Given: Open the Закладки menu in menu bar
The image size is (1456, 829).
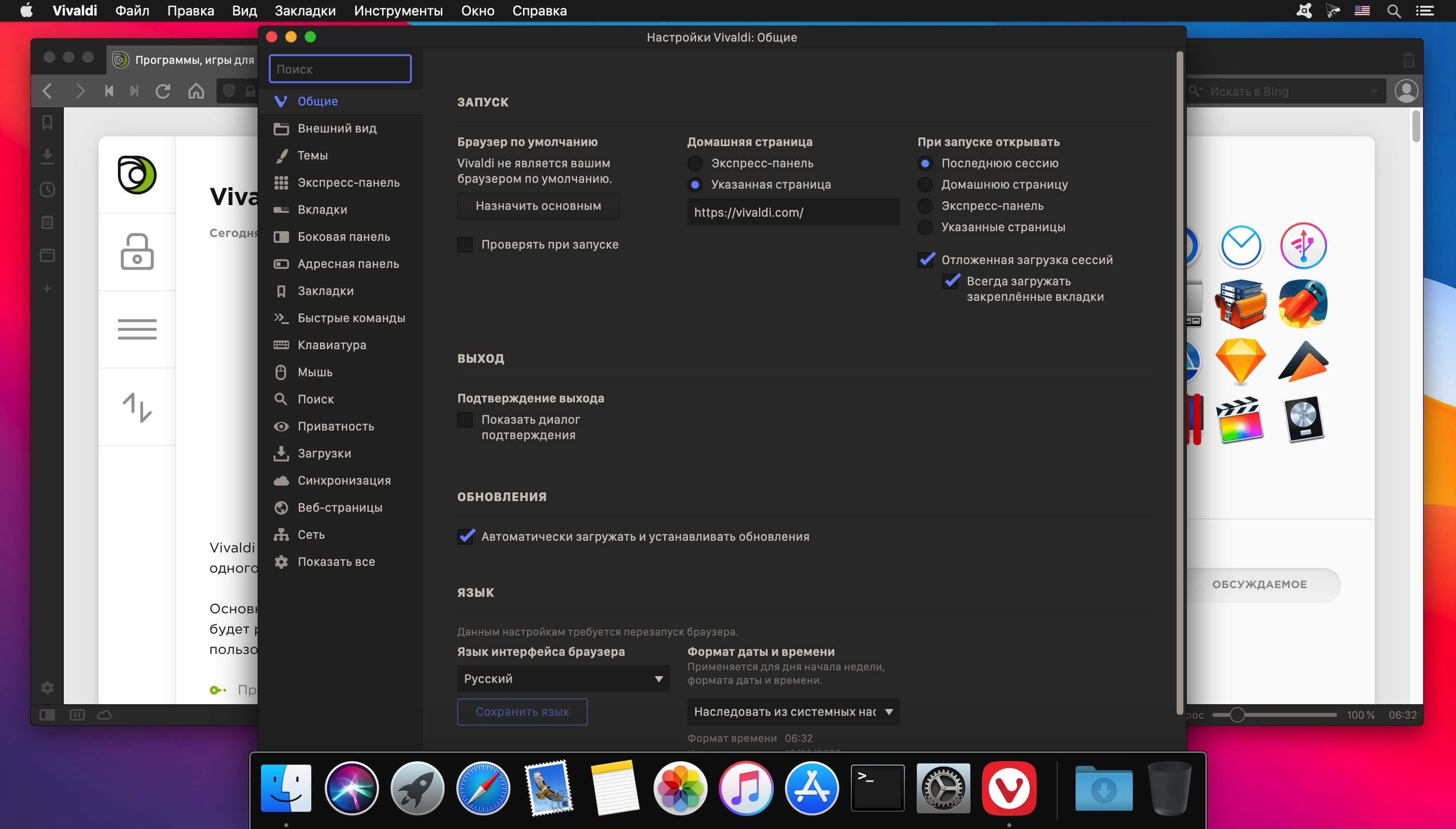Looking at the screenshot, I should click(305, 11).
